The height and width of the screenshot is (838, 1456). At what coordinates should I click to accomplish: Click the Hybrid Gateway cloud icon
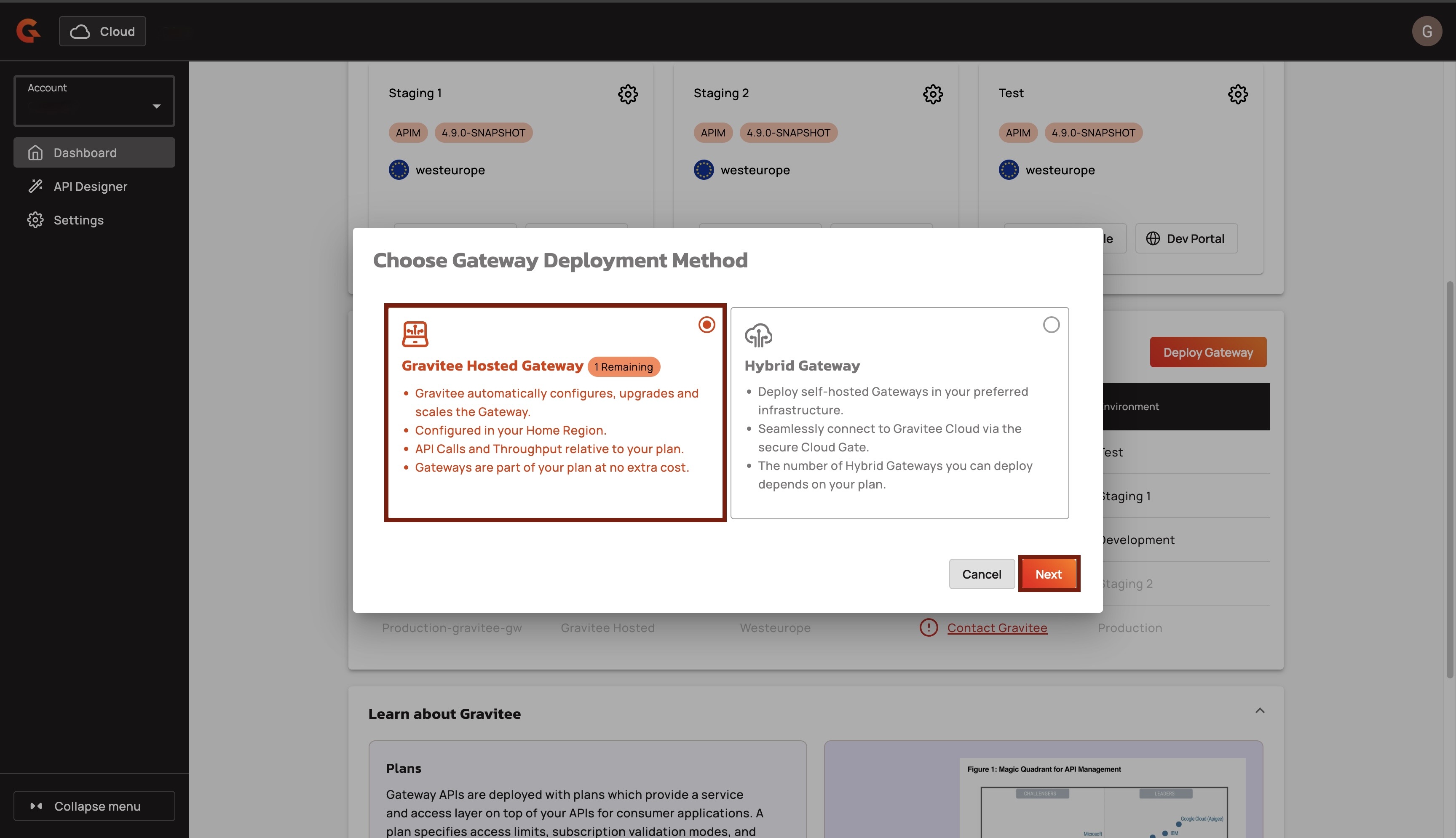tap(757, 335)
